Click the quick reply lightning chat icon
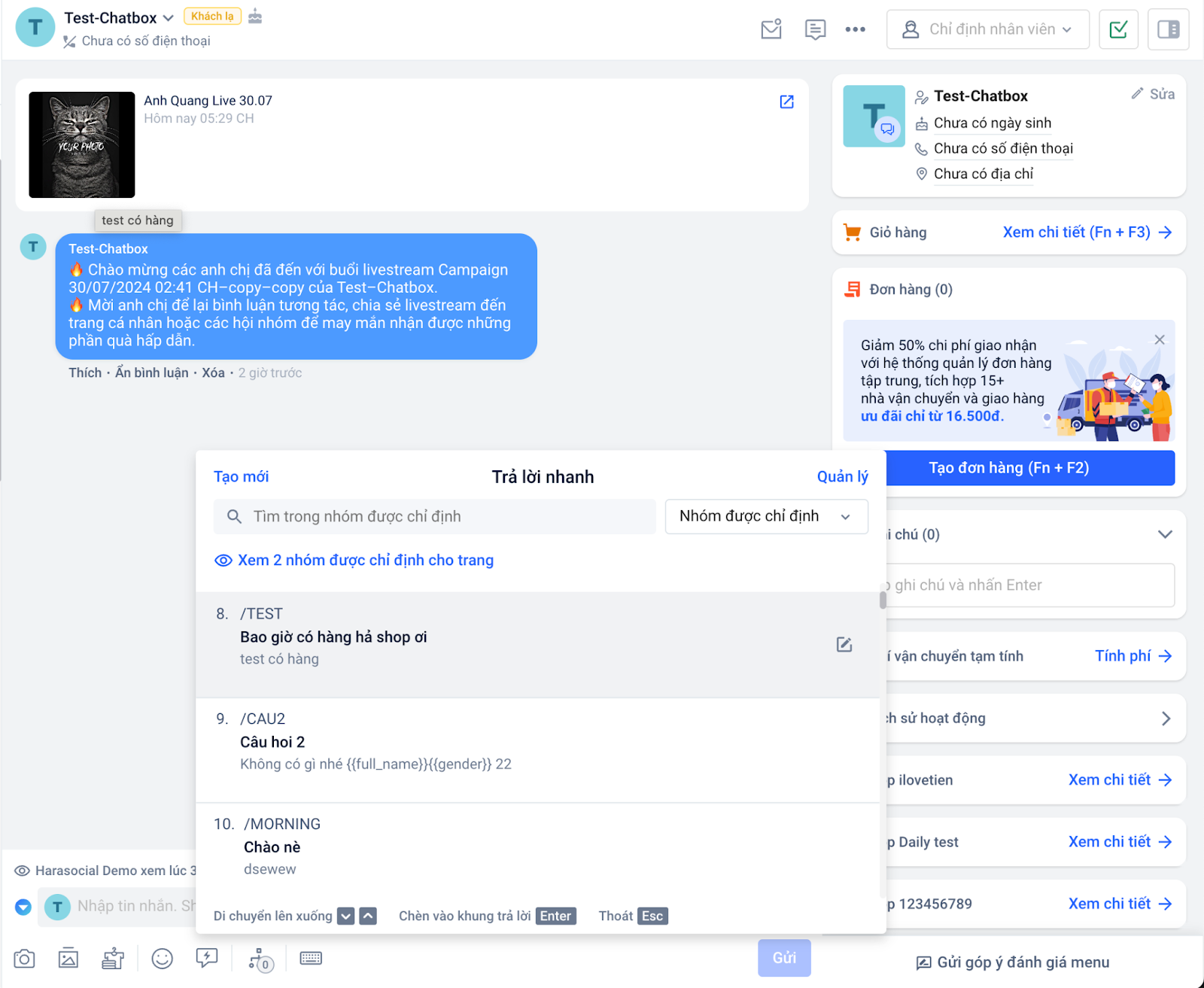 (207, 958)
